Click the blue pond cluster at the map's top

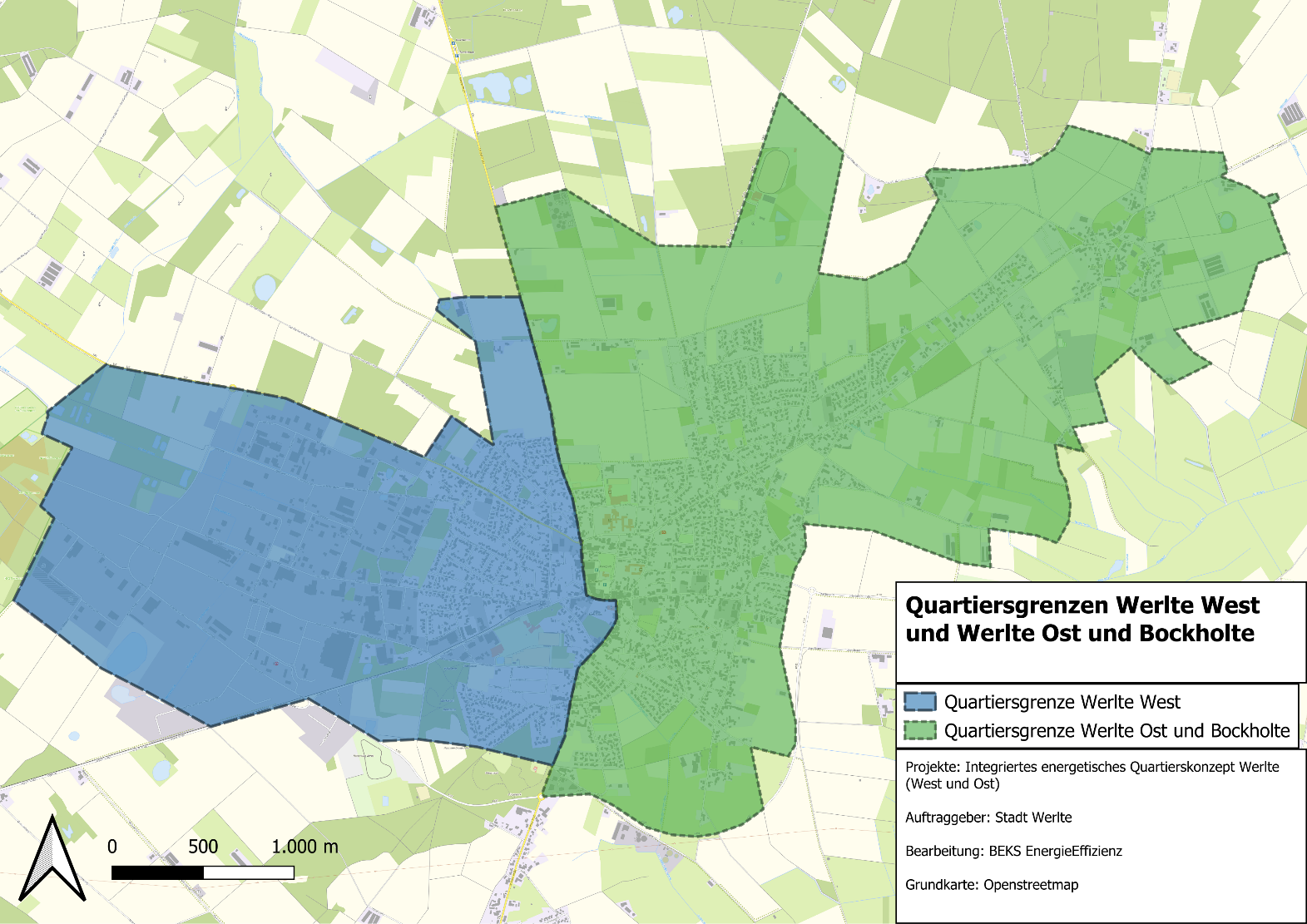coord(498,87)
